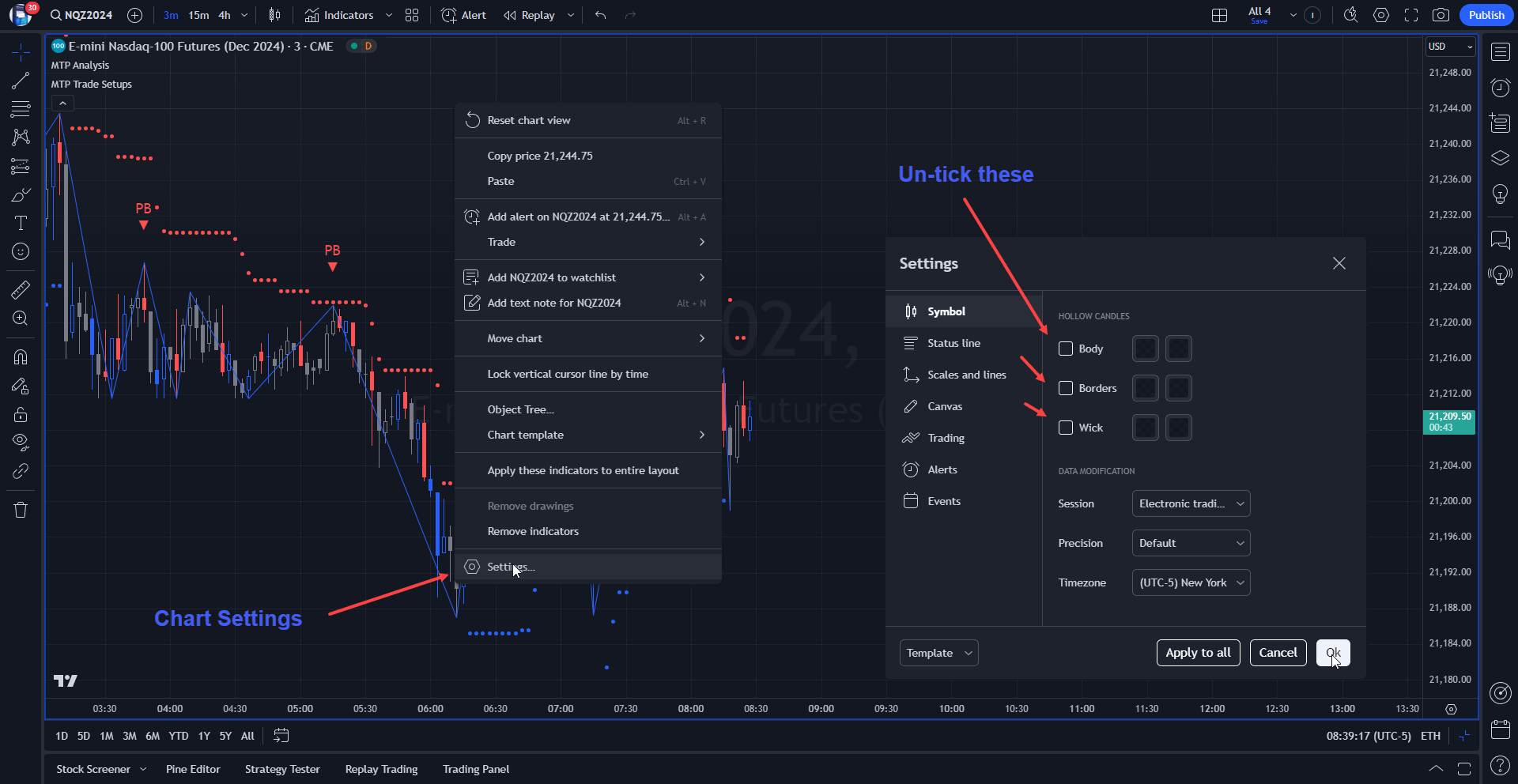Click the Apply to all button

tap(1198, 653)
